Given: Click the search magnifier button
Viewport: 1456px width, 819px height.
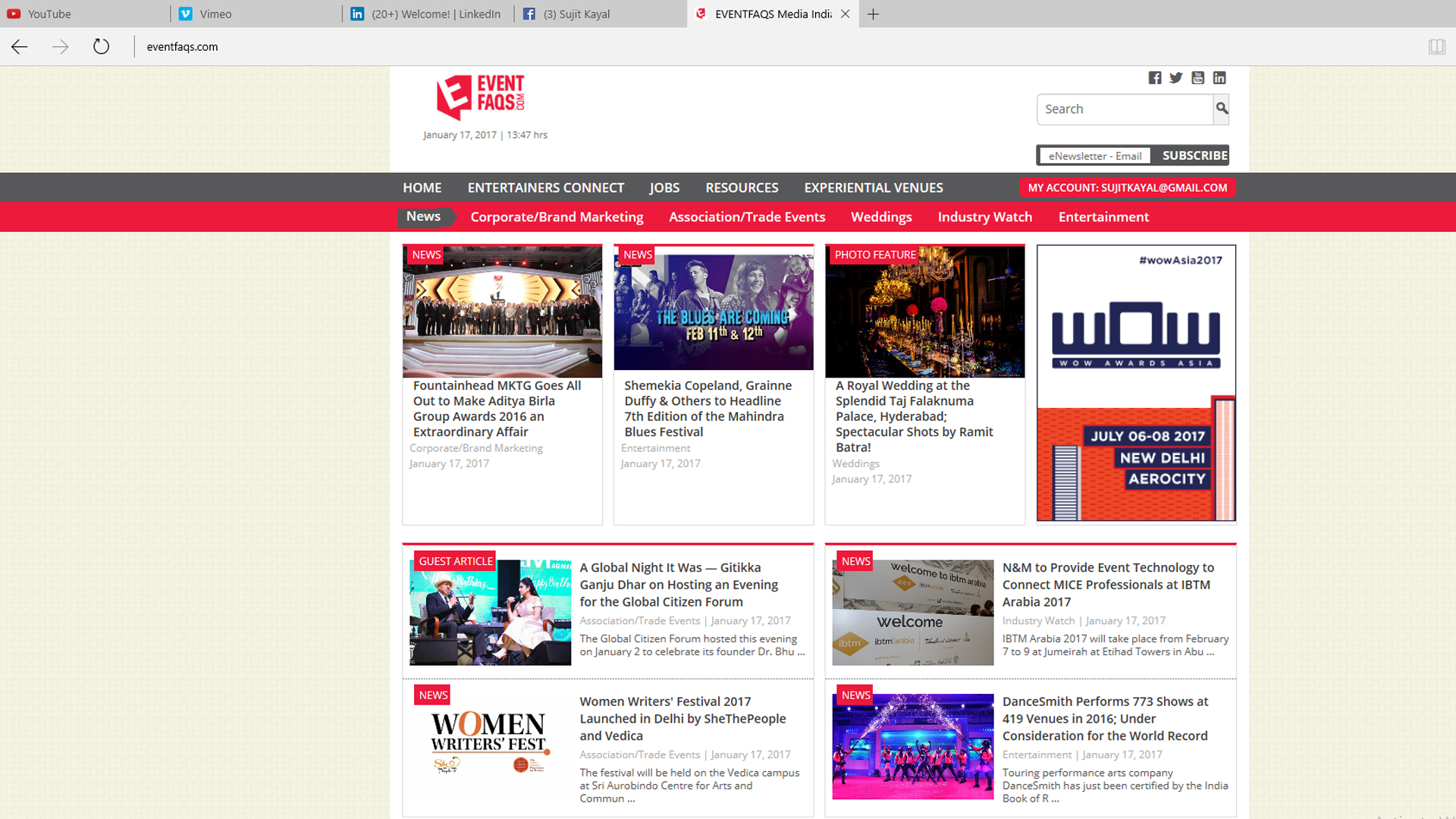Looking at the screenshot, I should pyautogui.click(x=1222, y=109).
